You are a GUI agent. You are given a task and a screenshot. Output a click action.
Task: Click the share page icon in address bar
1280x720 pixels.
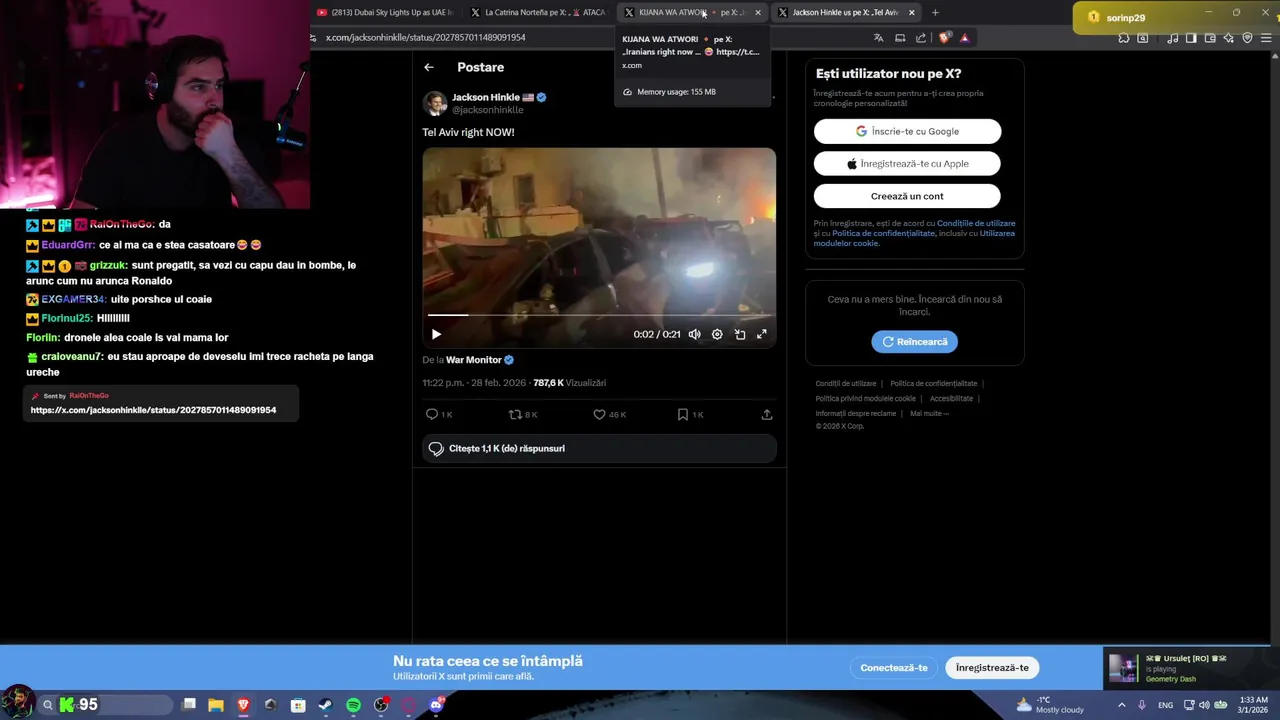pos(921,38)
